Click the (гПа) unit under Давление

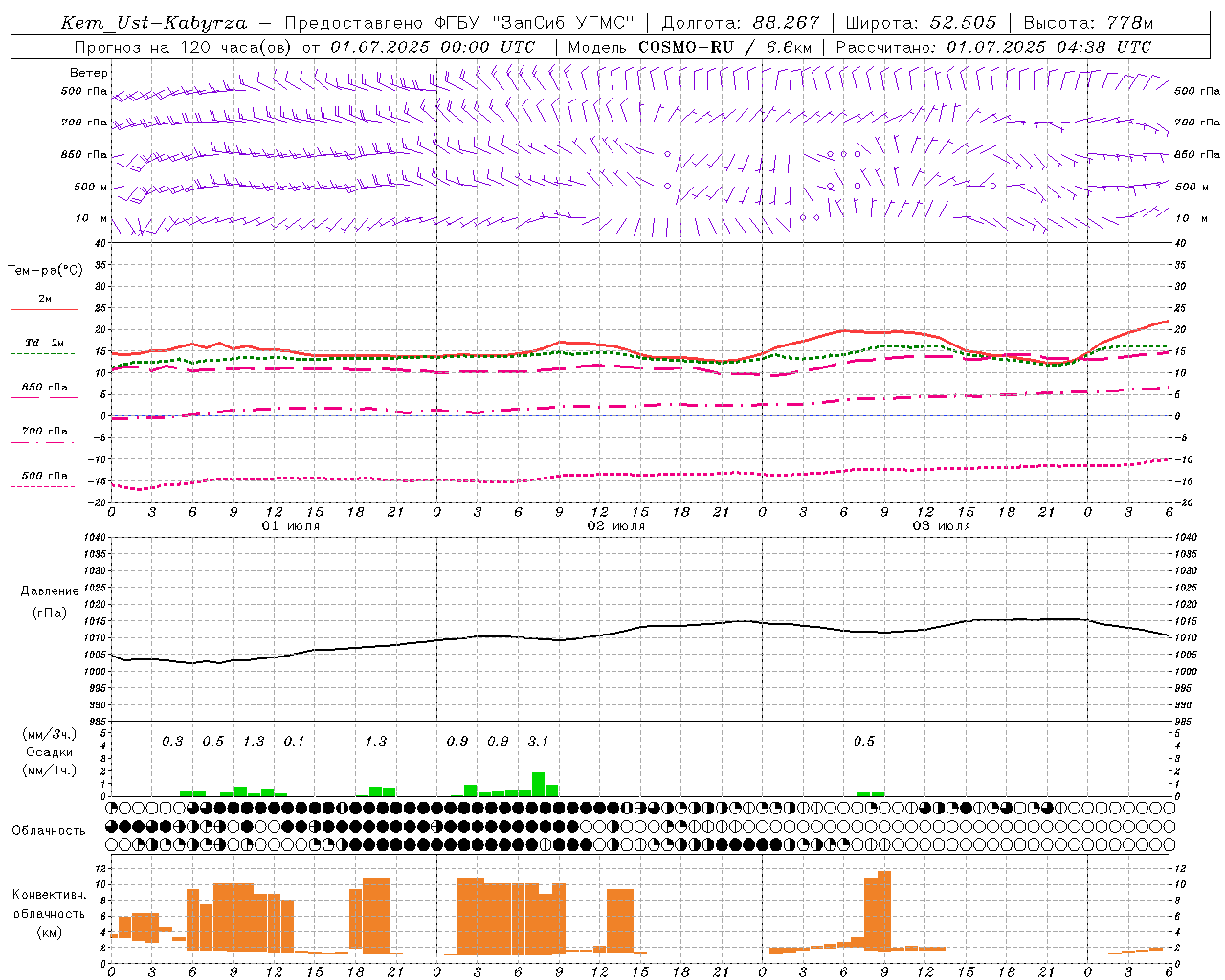pyautogui.click(x=50, y=613)
